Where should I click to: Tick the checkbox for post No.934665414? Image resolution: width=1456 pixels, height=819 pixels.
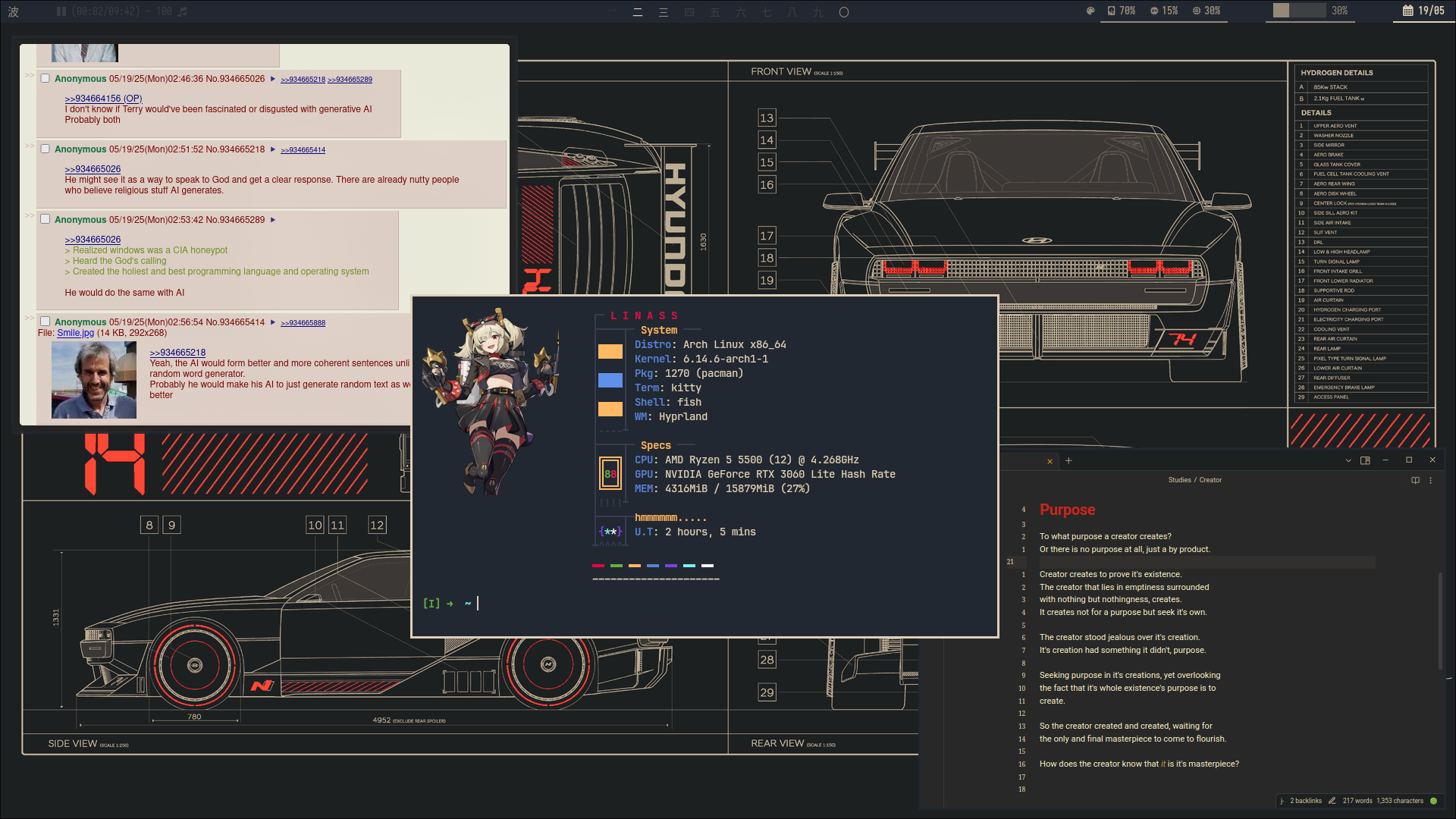click(45, 322)
